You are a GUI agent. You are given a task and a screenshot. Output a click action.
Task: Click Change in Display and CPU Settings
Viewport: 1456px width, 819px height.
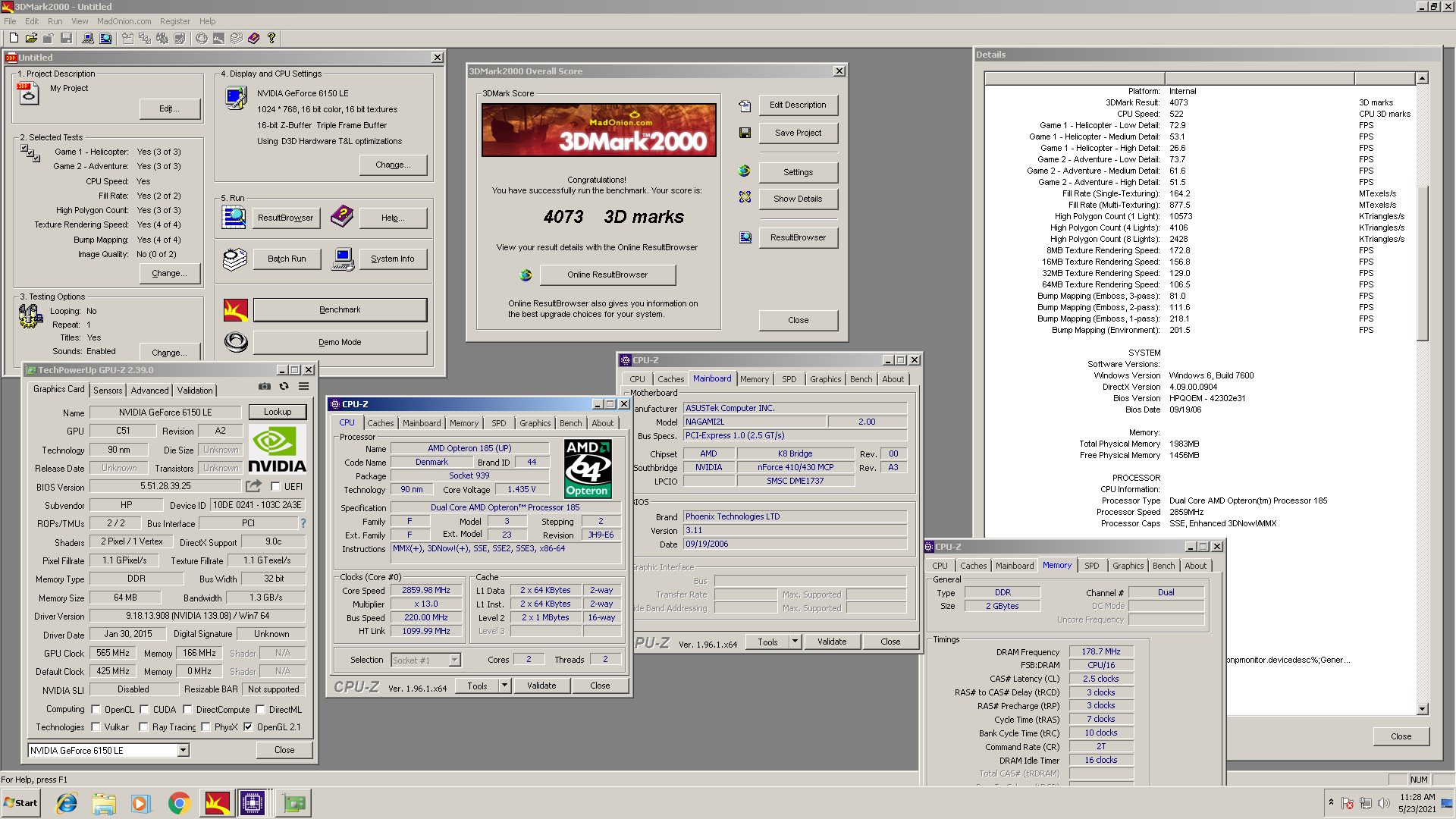[x=394, y=165]
